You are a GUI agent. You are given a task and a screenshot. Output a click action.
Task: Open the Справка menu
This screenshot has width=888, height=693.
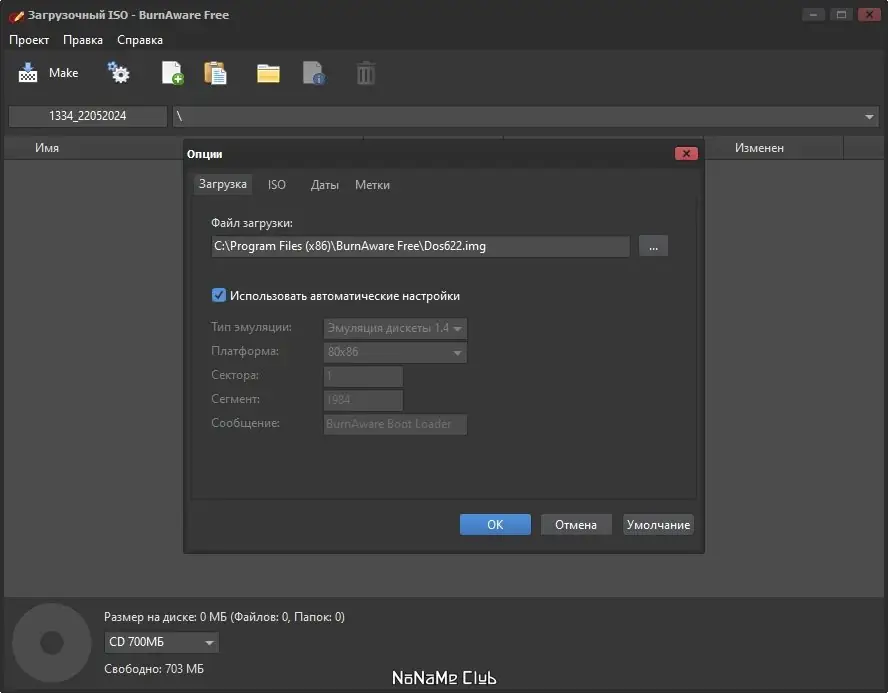tap(140, 40)
